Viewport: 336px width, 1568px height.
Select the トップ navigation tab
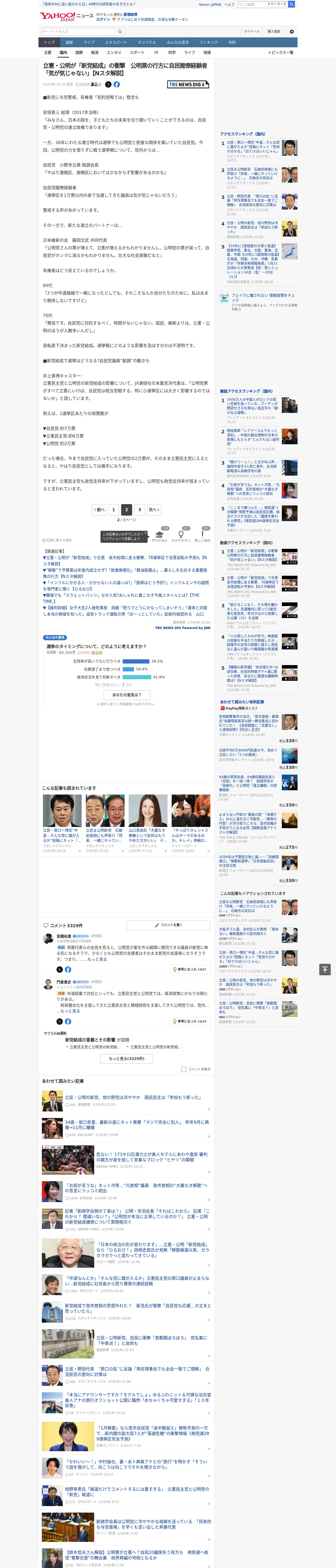pos(49,43)
